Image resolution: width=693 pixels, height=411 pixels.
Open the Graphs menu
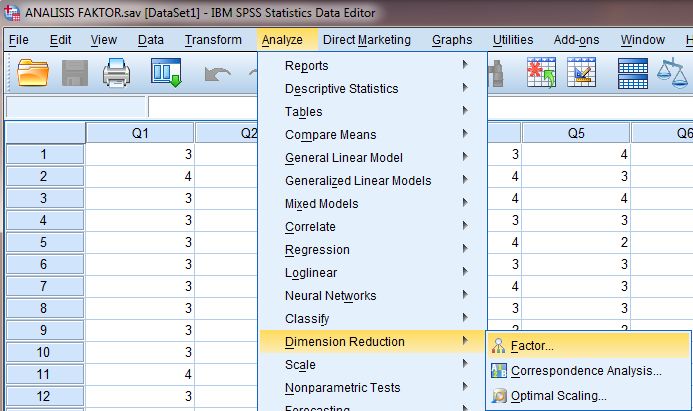(452, 40)
